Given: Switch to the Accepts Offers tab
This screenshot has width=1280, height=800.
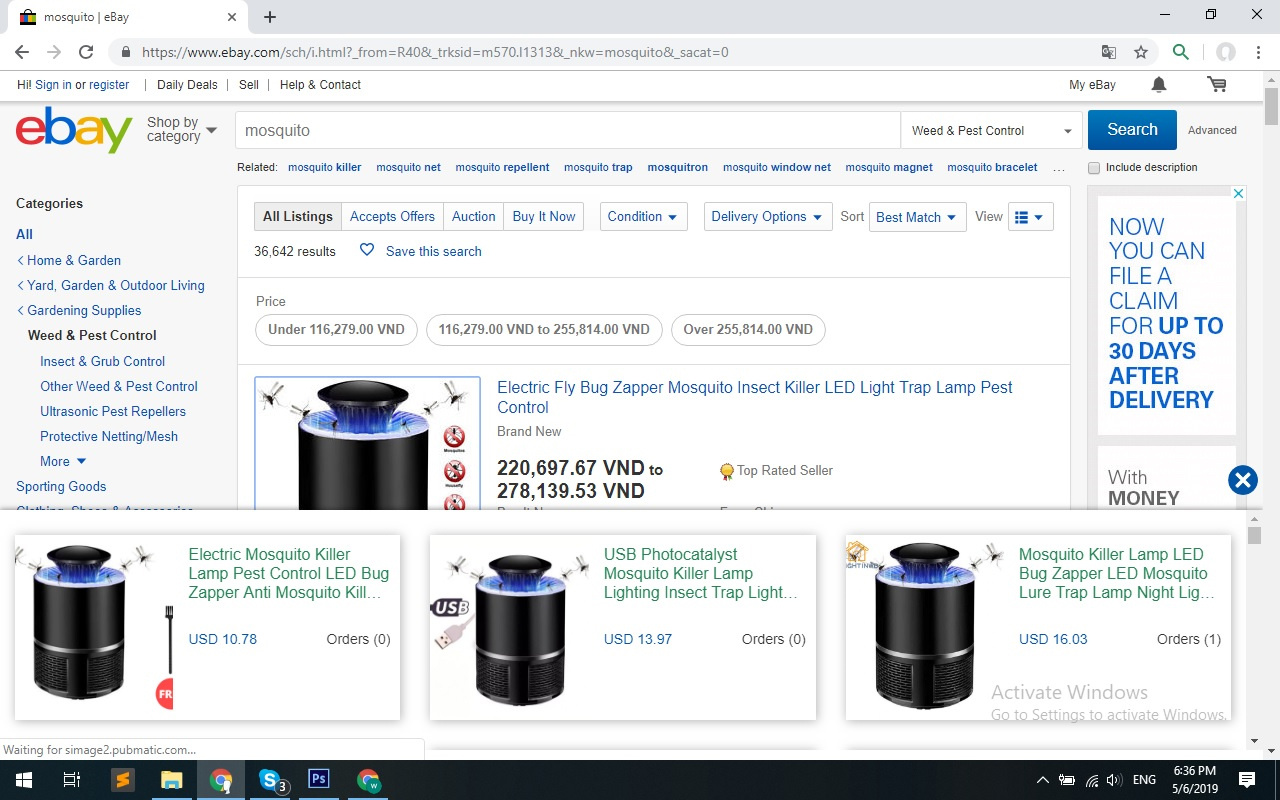Looking at the screenshot, I should point(392,217).
